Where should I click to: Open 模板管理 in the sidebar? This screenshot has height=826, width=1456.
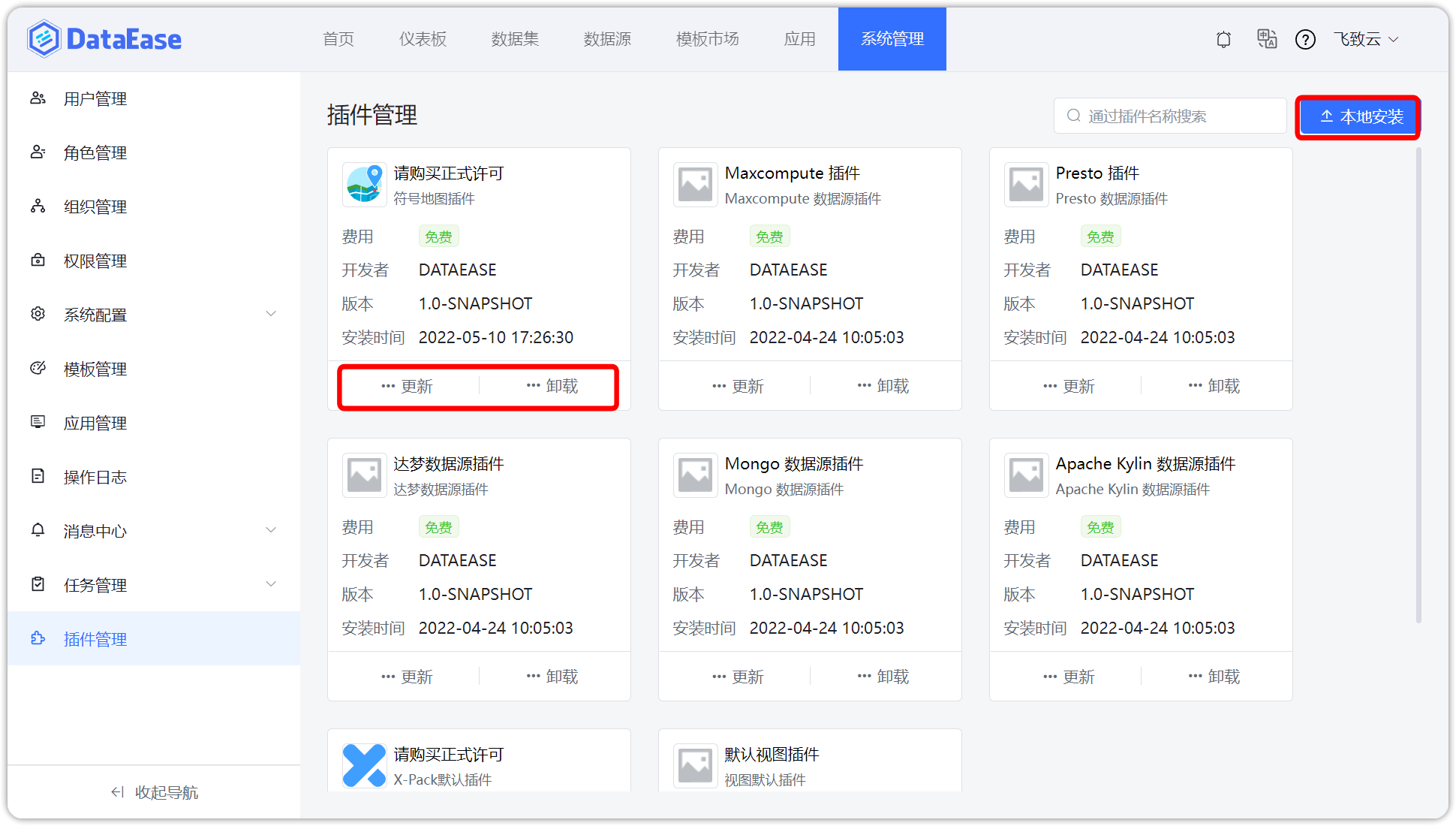pyautogui.click(x=154, y=368)
